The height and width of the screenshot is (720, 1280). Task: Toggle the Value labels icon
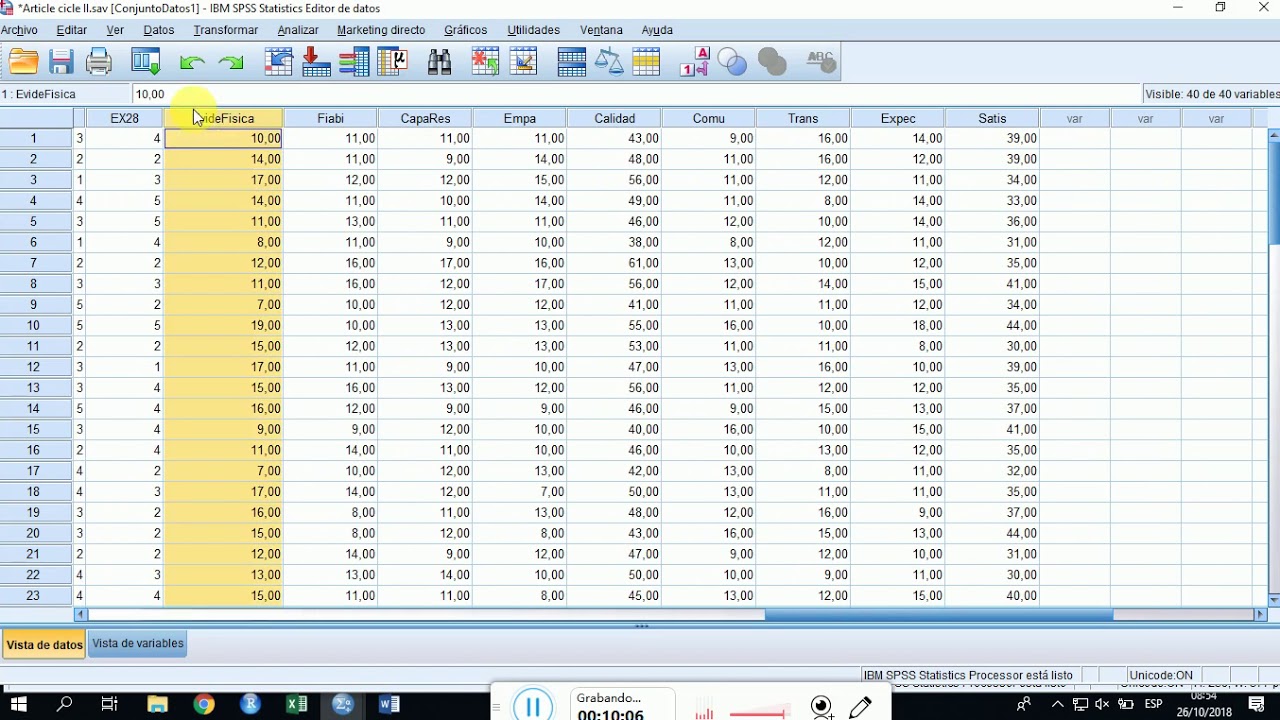(695, 62)
